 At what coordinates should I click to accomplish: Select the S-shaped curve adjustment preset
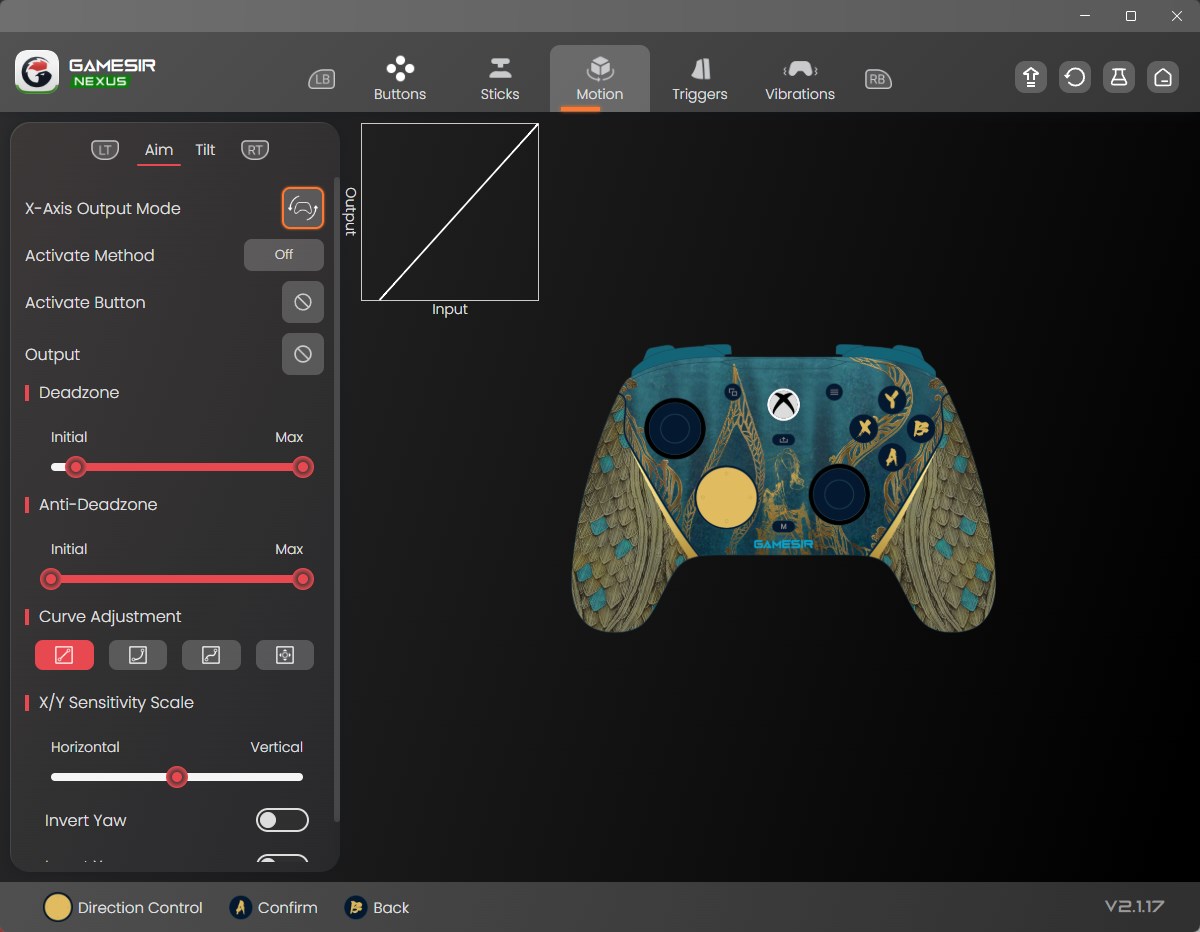click(x=211, y=655)
